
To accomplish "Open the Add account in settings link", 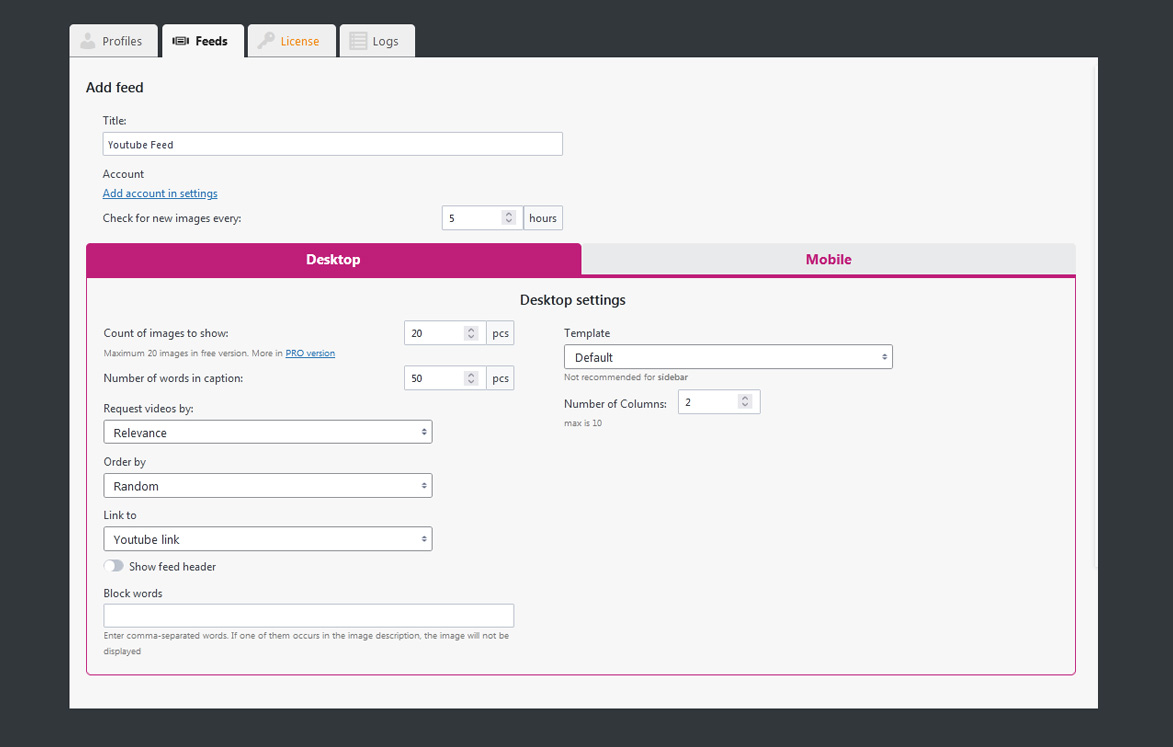I will [160, 193].
